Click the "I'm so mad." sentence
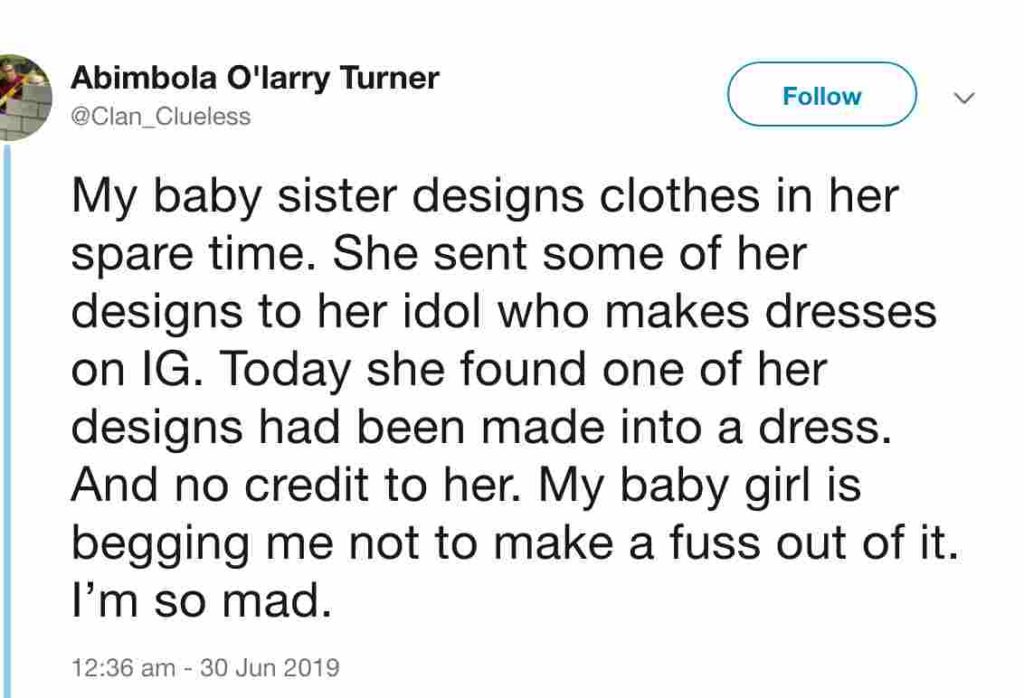Viewport: 1024px width, 698px height. (200, 600)
